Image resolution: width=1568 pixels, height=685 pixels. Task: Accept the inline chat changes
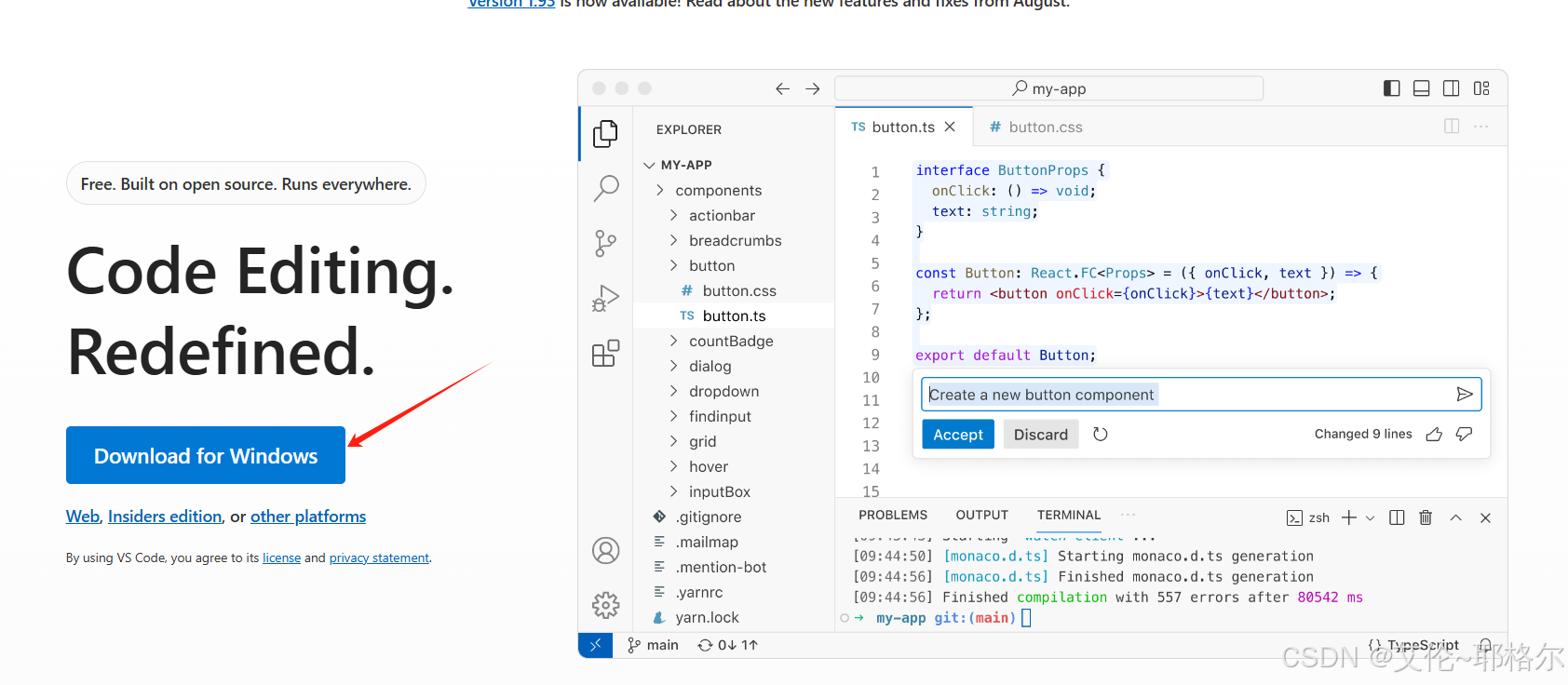tap(958, 435)
